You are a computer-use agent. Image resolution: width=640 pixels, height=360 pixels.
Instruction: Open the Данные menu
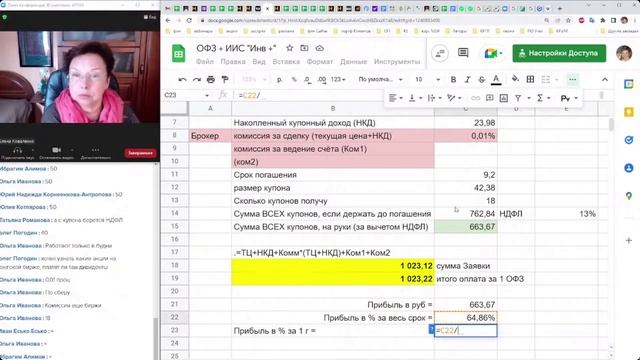353,62
